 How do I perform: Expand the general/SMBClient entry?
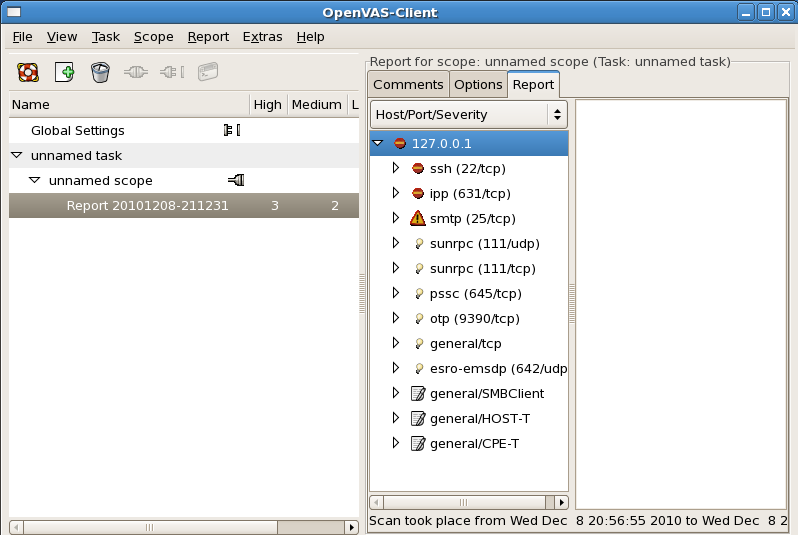(x=395, y=392)
